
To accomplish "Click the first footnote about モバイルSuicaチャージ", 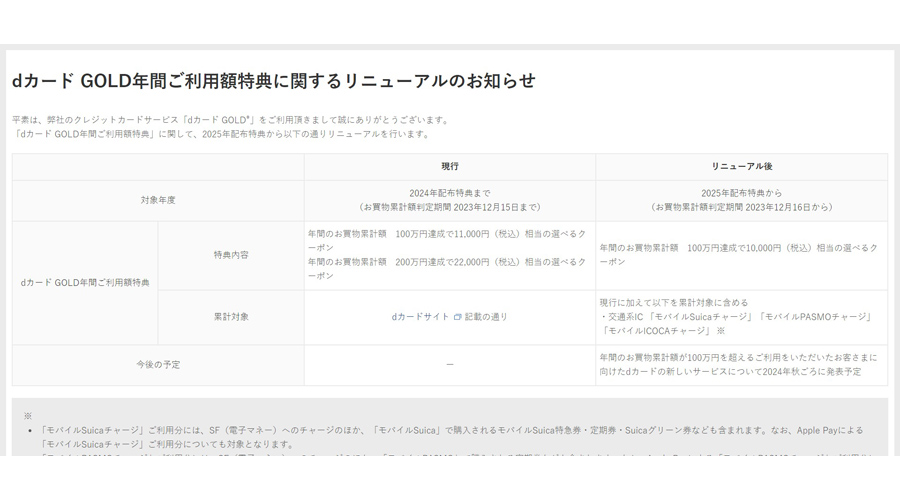I will (x=451, y=437).
